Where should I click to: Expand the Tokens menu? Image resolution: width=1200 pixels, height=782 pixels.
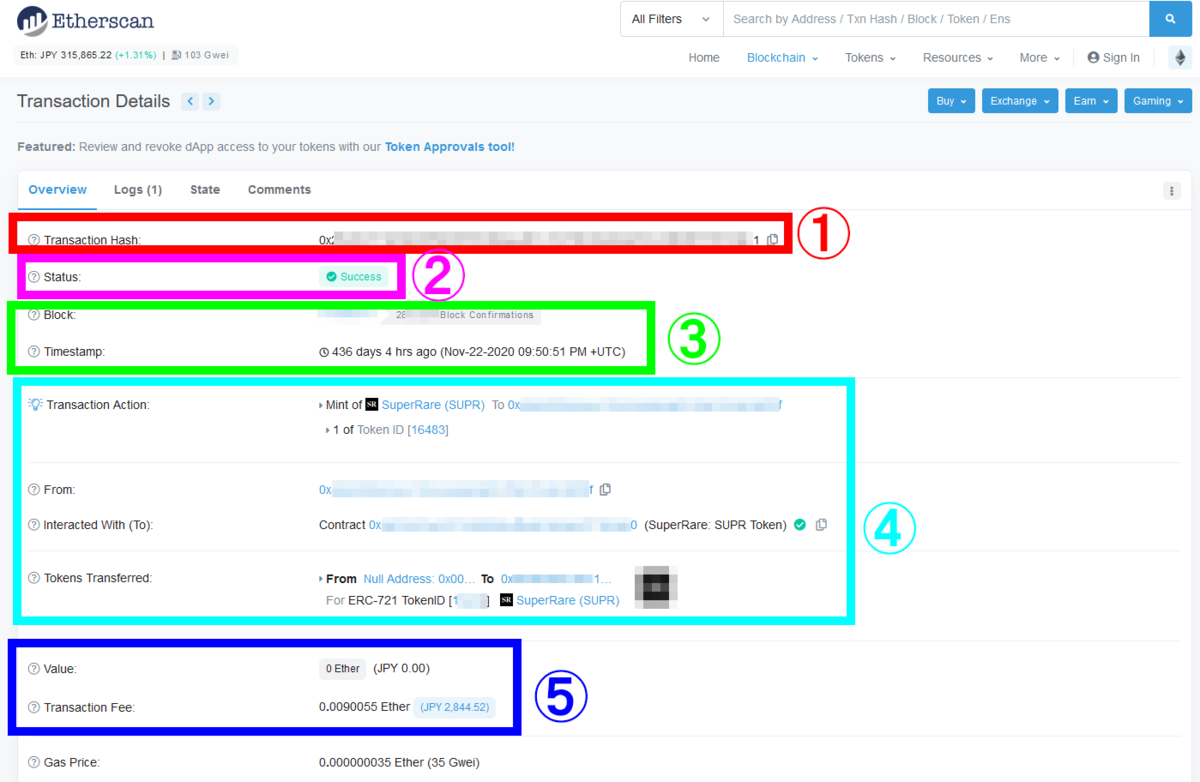point(870,58)
